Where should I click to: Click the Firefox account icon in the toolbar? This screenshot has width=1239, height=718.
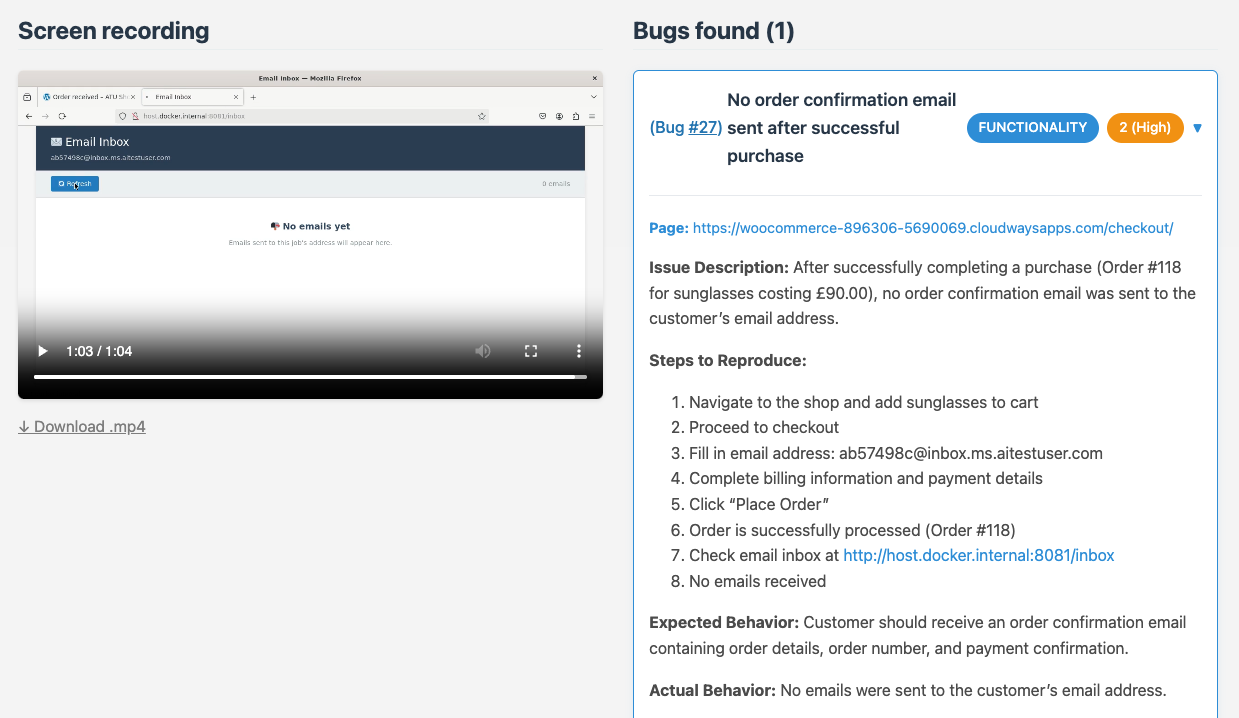pyautogui.click(x=557, y=116)
